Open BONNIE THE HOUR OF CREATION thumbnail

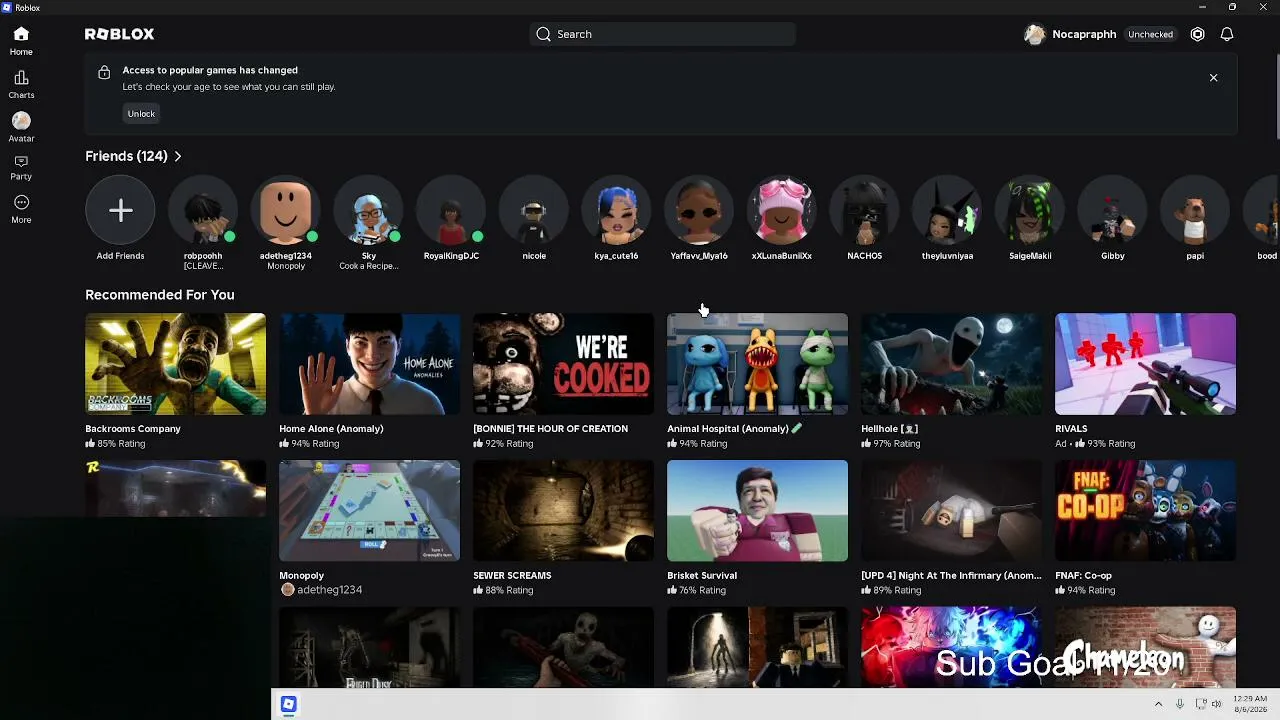point(564,364)
